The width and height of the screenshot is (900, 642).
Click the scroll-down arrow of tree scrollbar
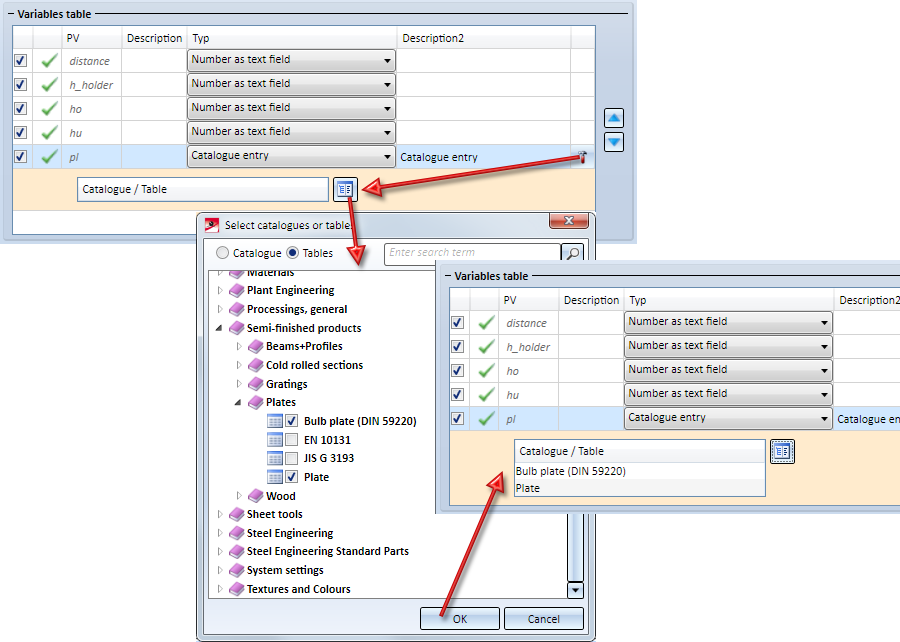575,590
